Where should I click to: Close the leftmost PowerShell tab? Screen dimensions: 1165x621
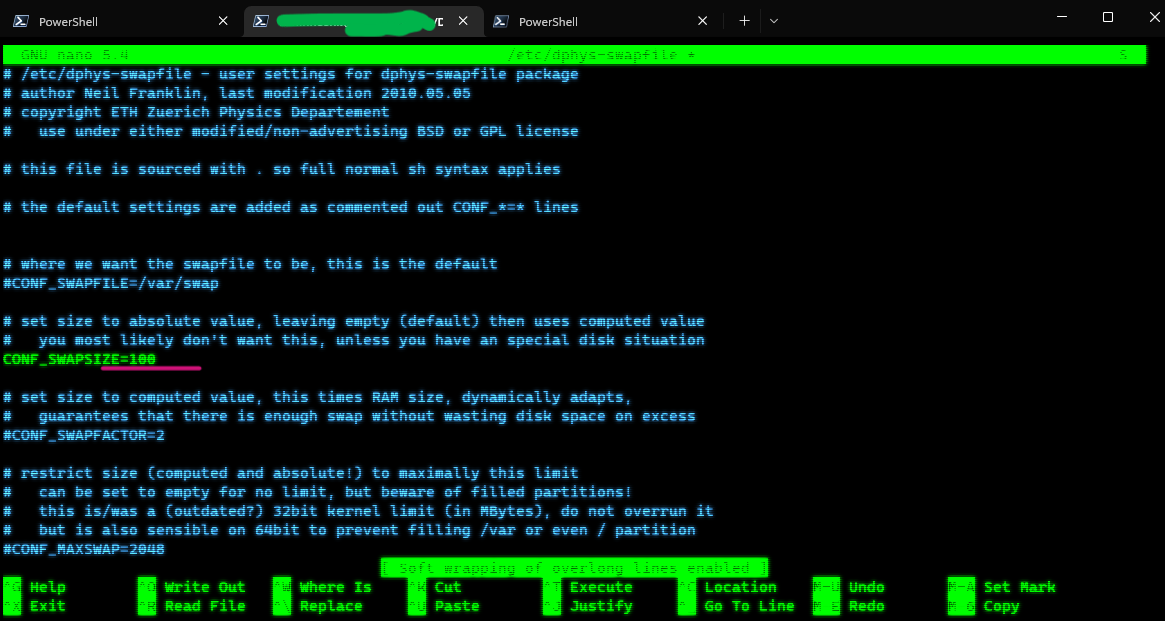[x=223, y=22]
